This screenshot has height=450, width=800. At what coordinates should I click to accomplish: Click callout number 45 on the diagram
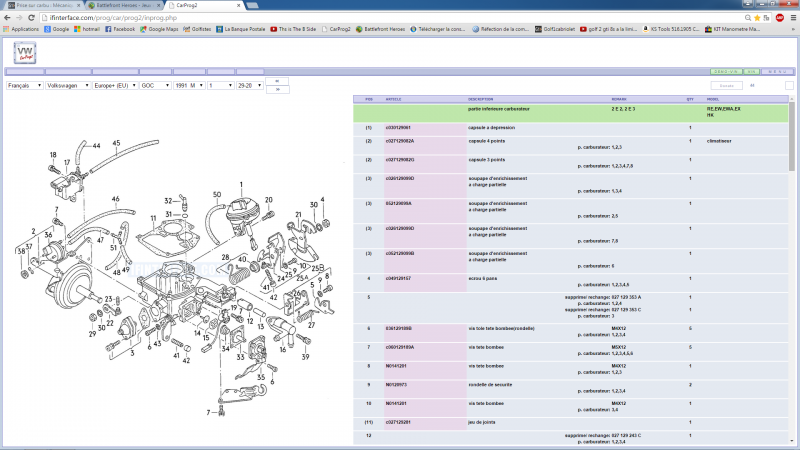(x=116, y=143)
